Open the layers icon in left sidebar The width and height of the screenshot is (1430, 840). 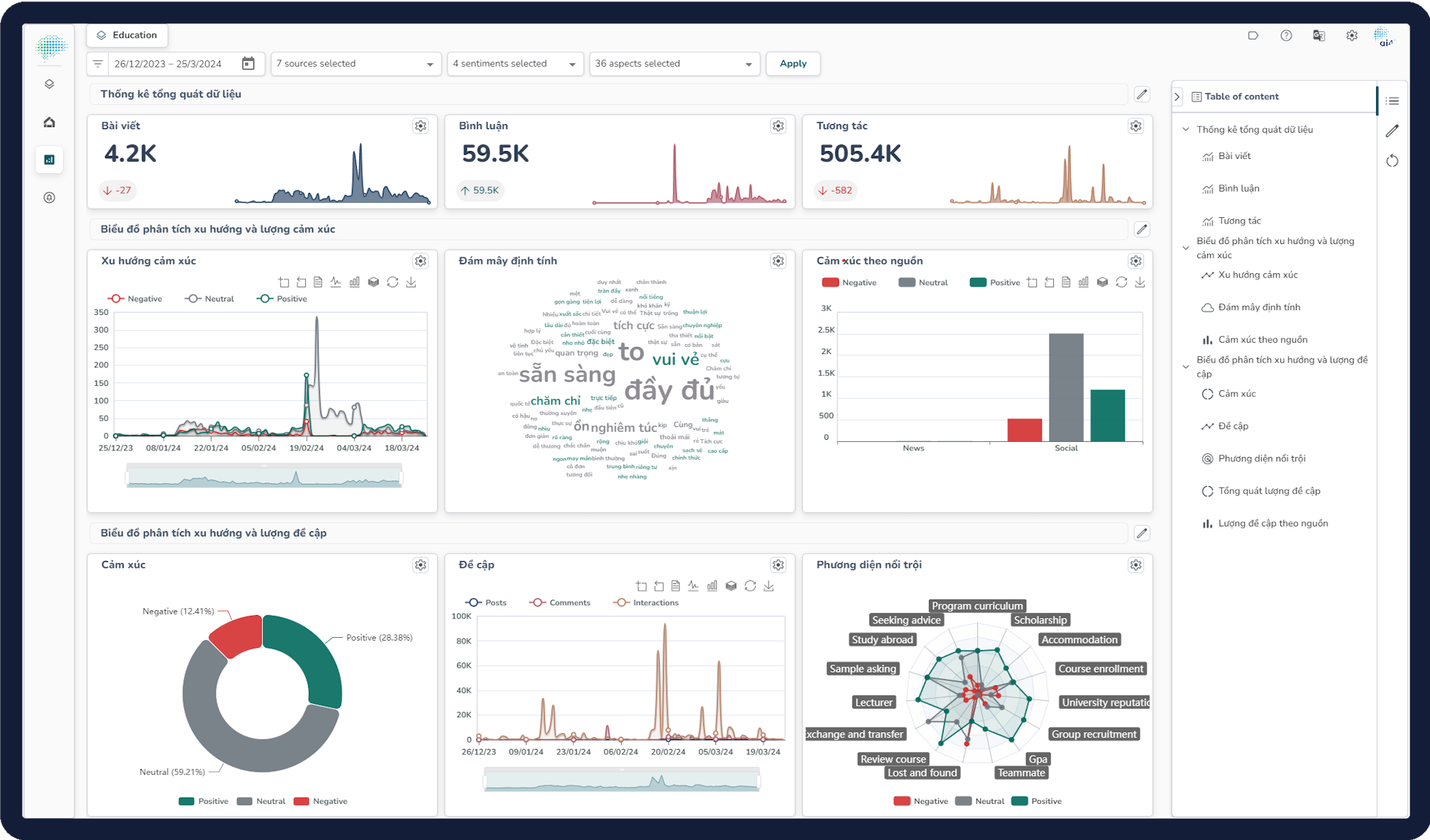49,84
